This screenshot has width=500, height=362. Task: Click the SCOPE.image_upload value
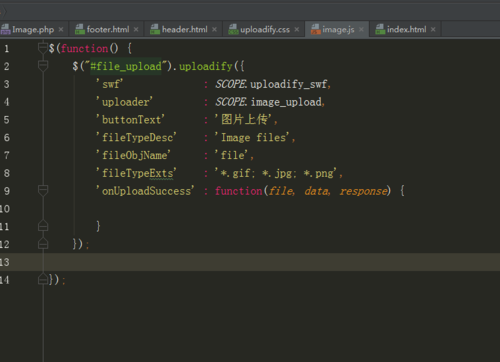click(x=268, y=102)
